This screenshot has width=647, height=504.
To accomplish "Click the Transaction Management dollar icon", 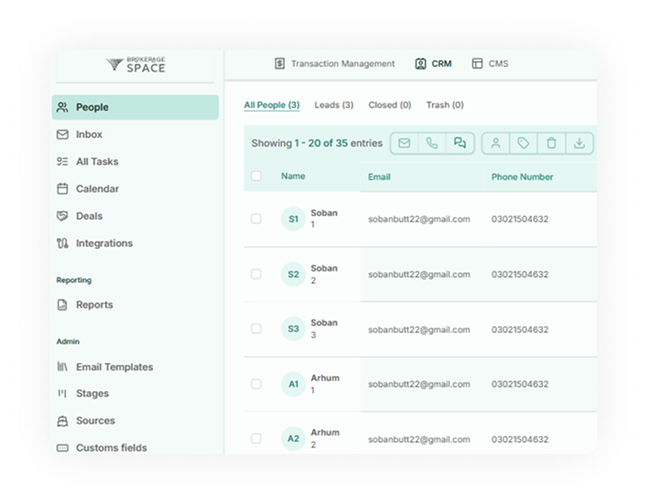I will point(280,64).
